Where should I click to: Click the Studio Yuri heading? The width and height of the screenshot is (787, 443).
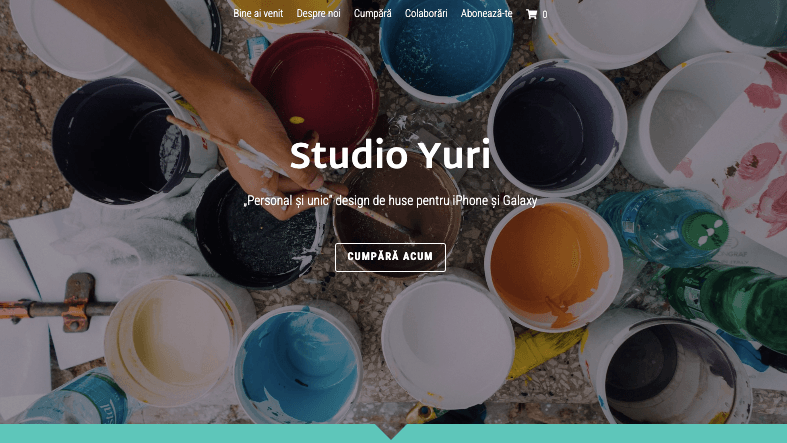390,155
